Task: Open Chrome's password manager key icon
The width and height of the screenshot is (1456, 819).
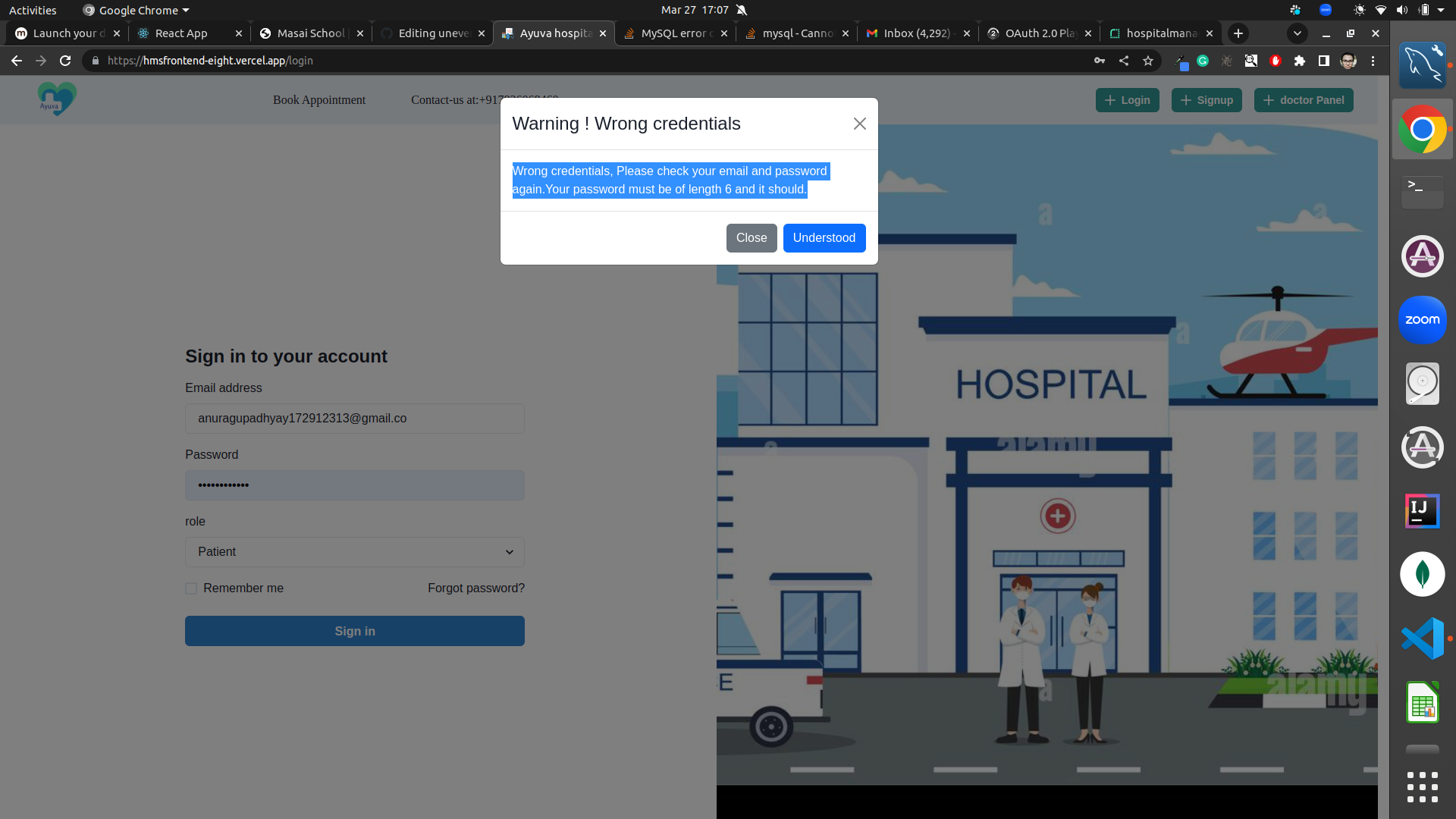Action: click(x=1100, y=61)
